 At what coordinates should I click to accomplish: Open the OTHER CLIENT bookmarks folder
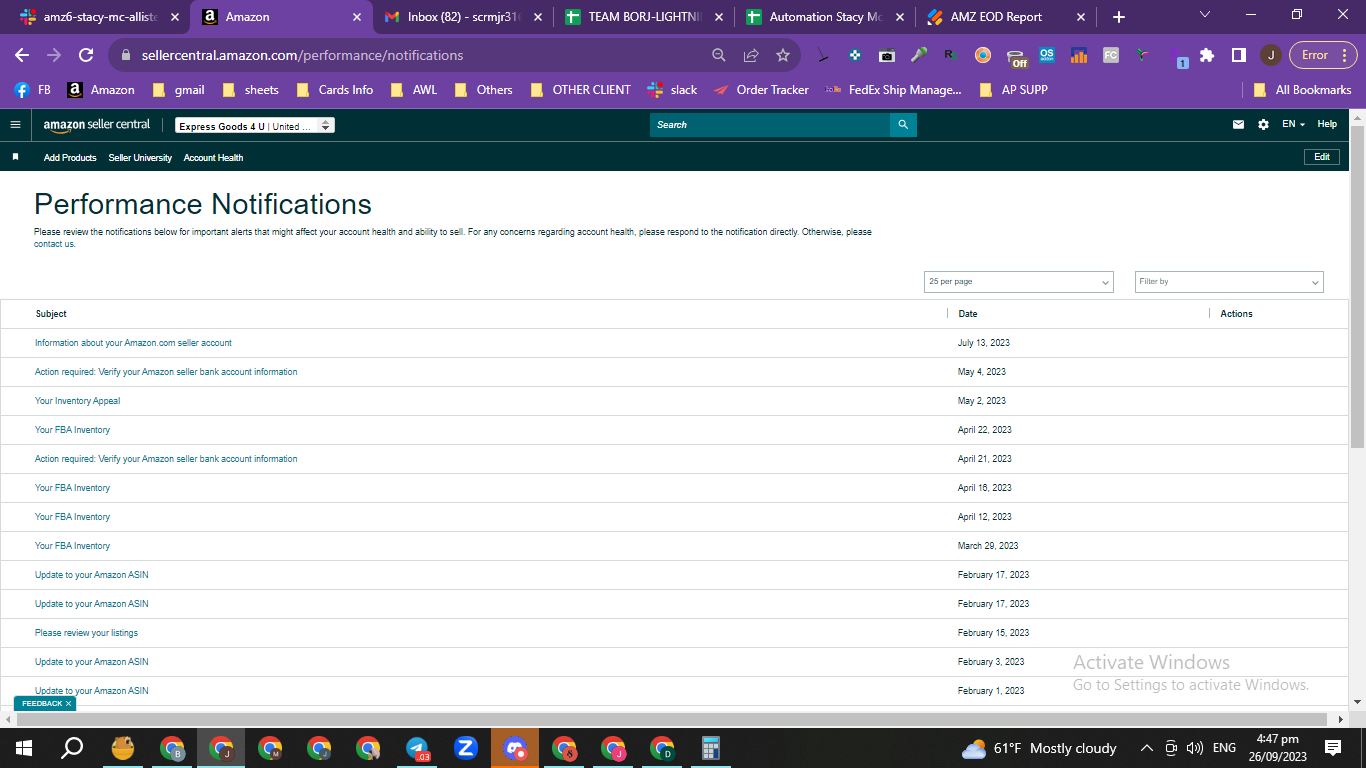point(581,90)
